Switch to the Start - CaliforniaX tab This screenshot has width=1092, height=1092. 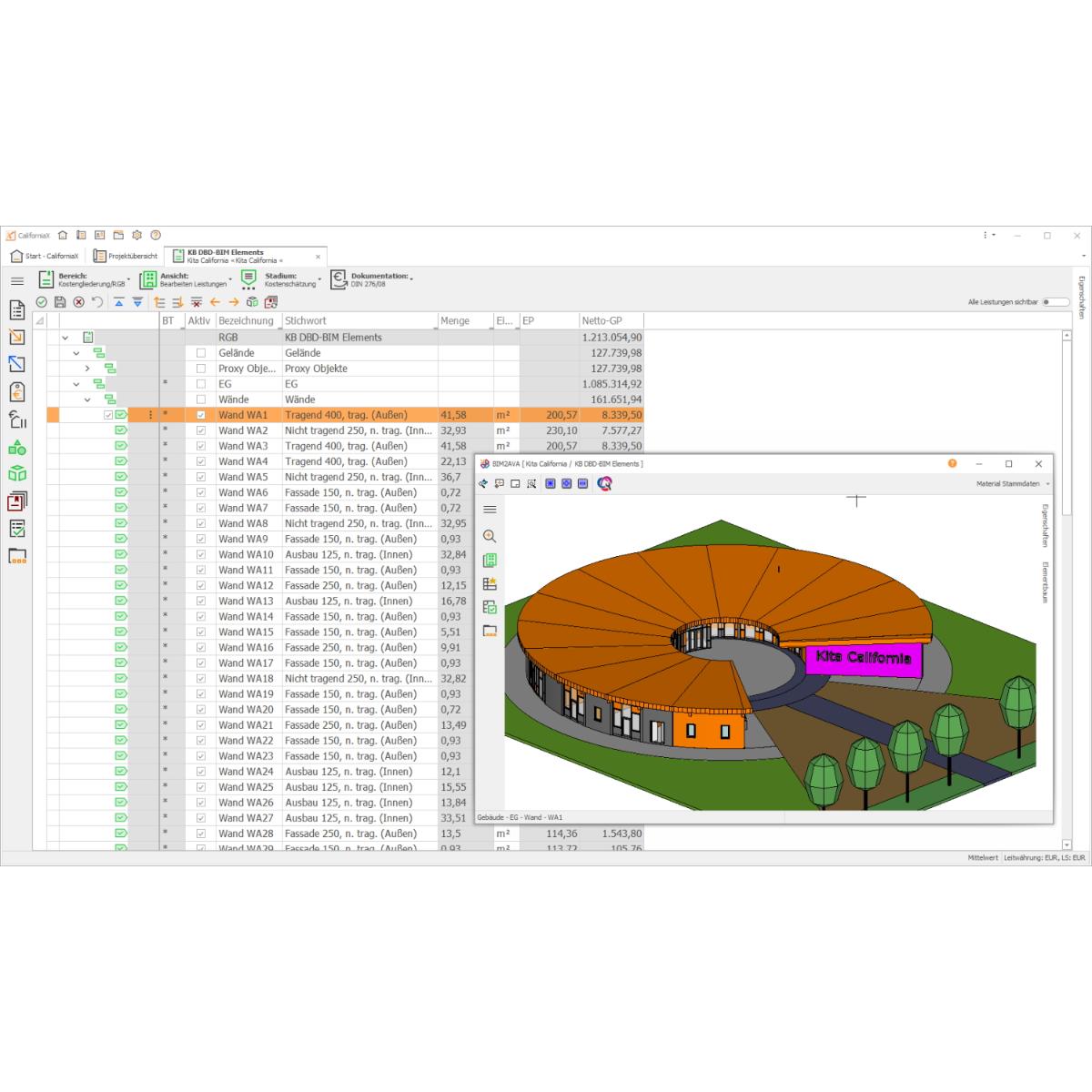click(45, 257)
